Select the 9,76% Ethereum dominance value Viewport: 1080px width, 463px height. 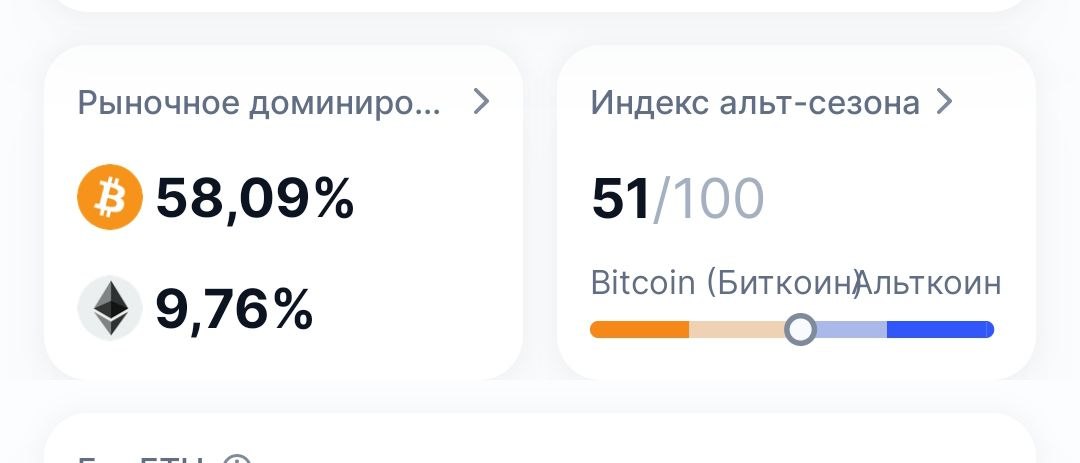coord(234,309)
